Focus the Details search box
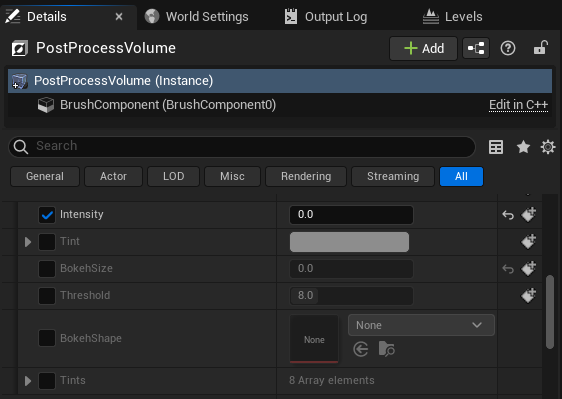The width and height of the screenshot is (562, 399). click(x=242, y=147)
